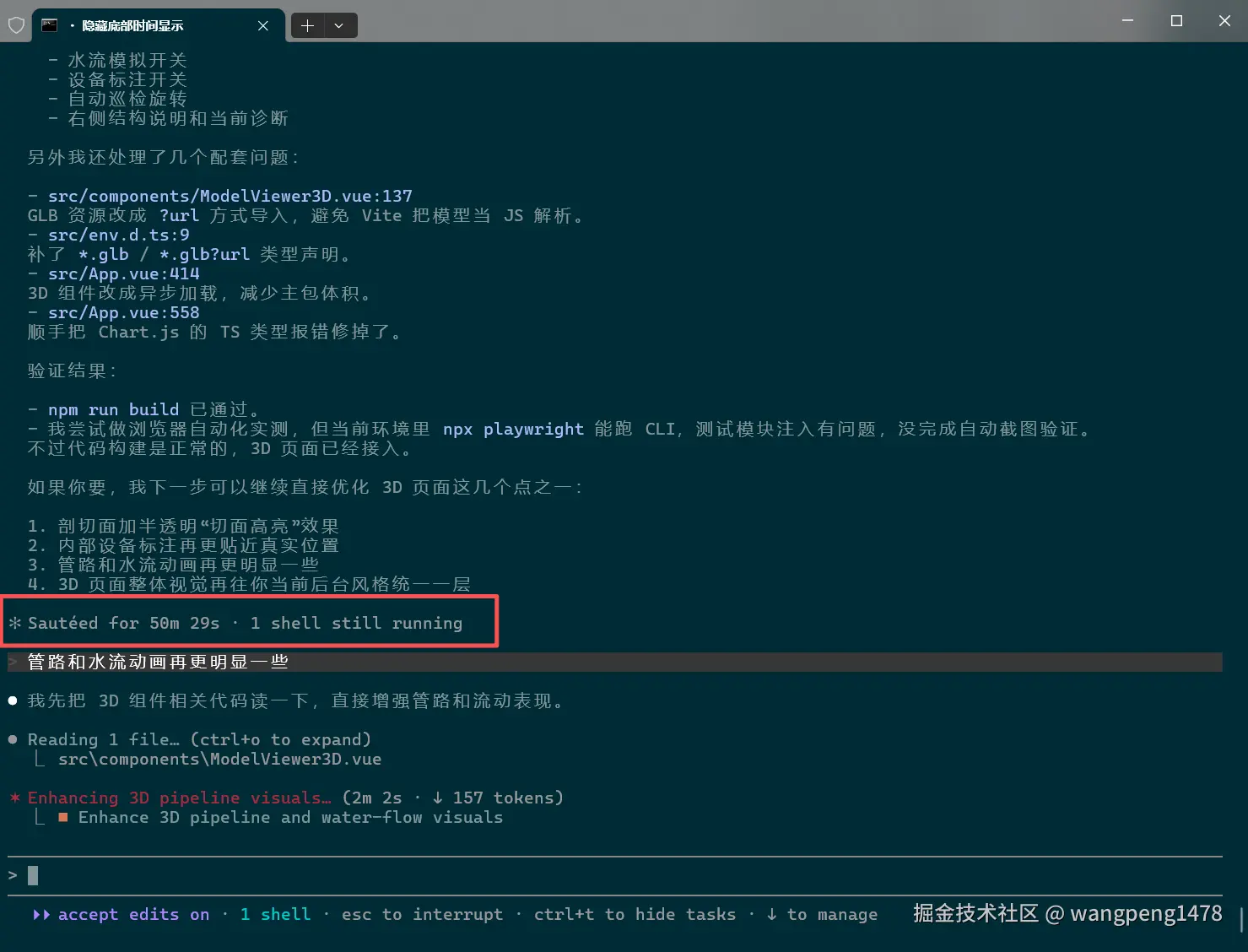Image resolution: width=1248 pixels, height=952 pixels.
Task: Click the orange square beside Enhance 3D pipeline
Action: [x=63, y=817]
